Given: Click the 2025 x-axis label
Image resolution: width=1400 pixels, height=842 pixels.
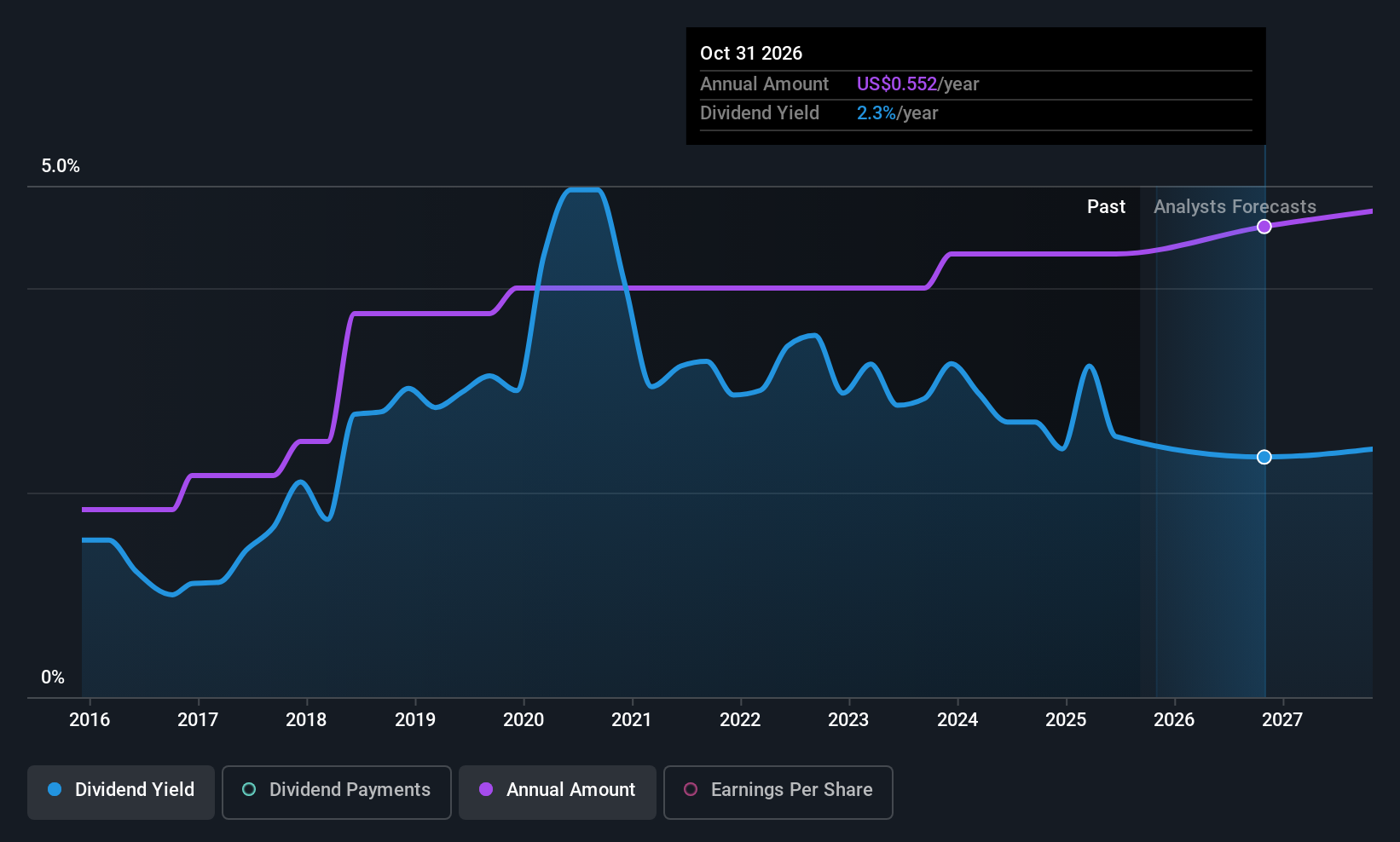Looking at the screenshot, I should (x=1066, y=720).
